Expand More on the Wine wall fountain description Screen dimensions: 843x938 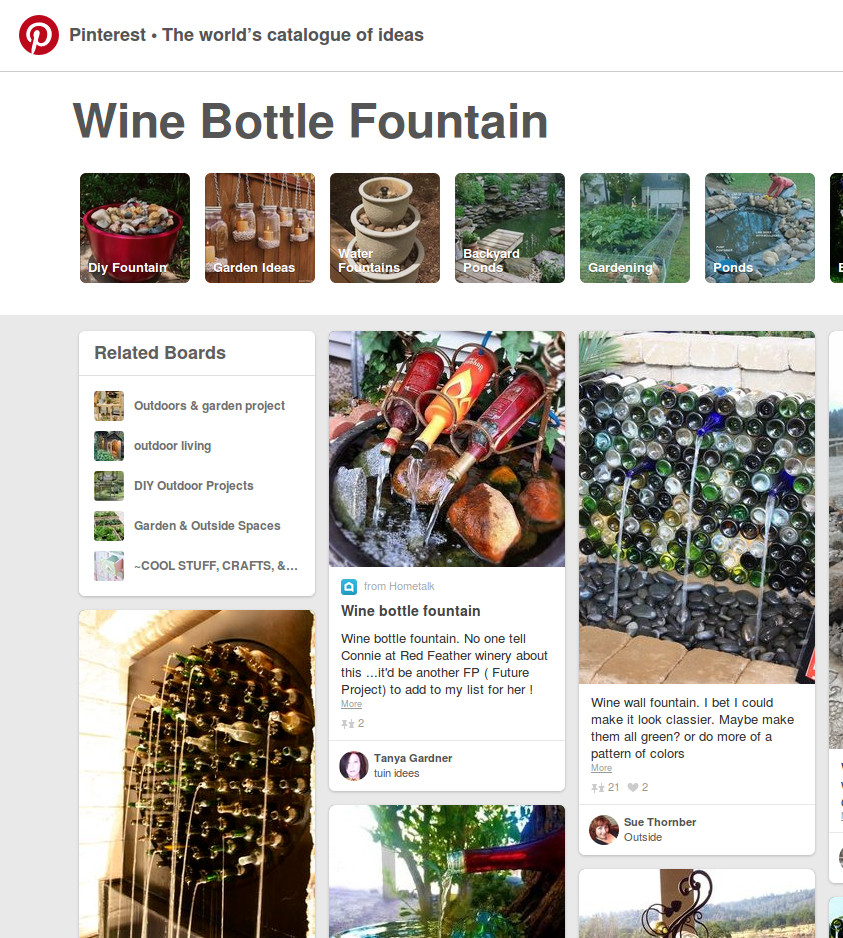[x=601, y=768]
